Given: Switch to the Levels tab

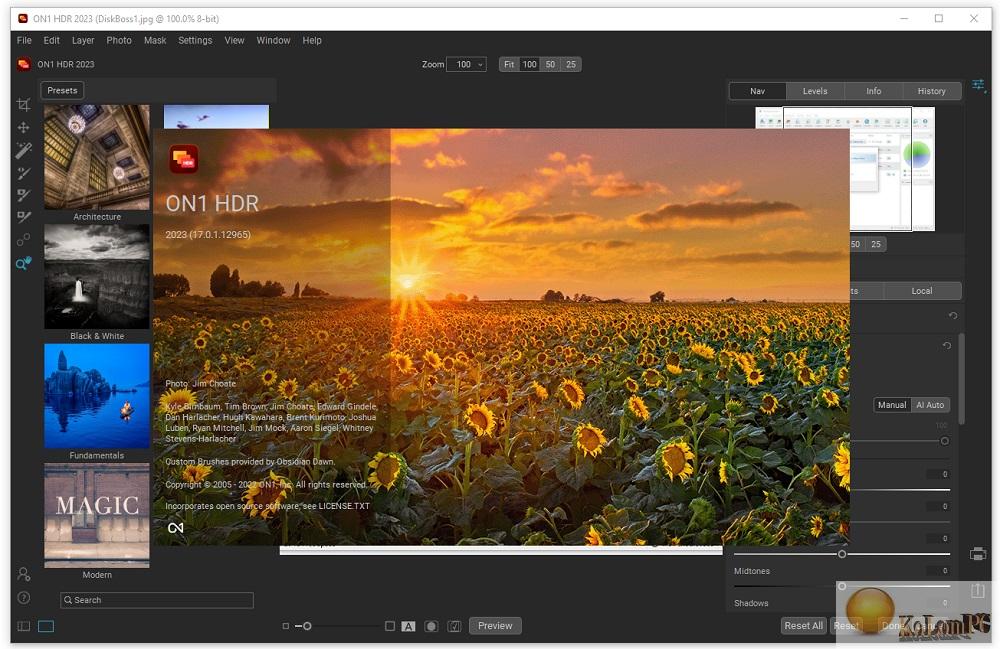Looking at the screenshot, I should (x=815, y=91).
